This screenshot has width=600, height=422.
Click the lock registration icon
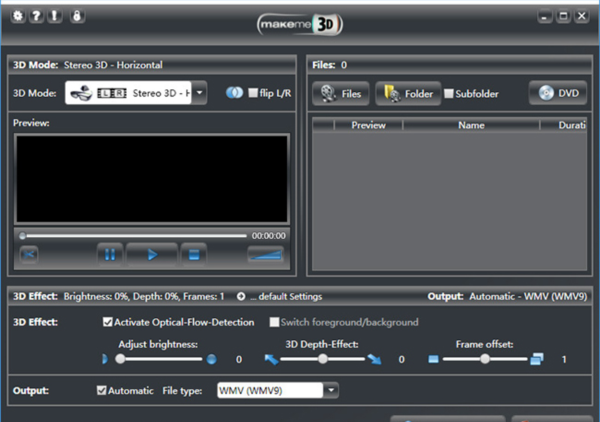[x=77, y=16]
